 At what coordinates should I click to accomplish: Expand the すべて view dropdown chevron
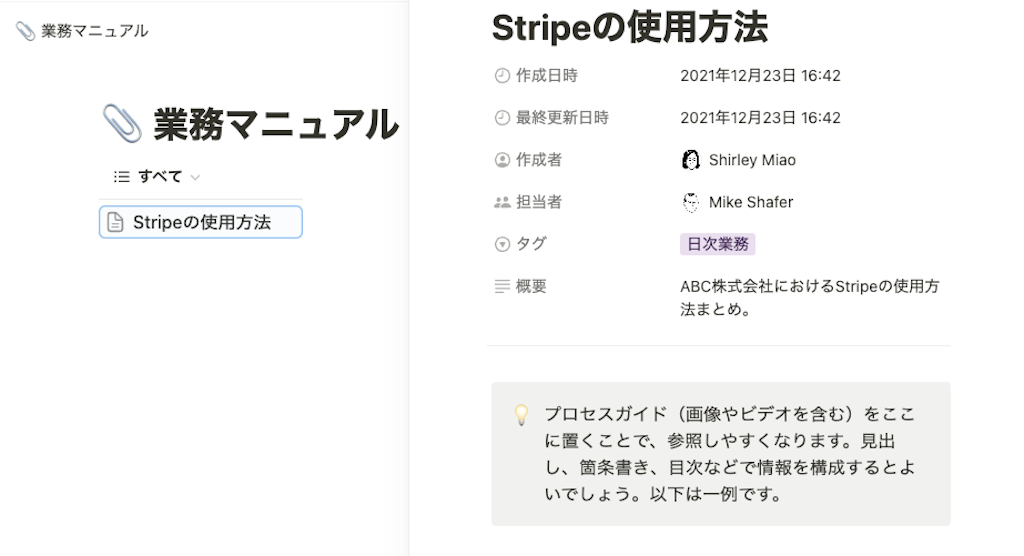pos(195,177)
